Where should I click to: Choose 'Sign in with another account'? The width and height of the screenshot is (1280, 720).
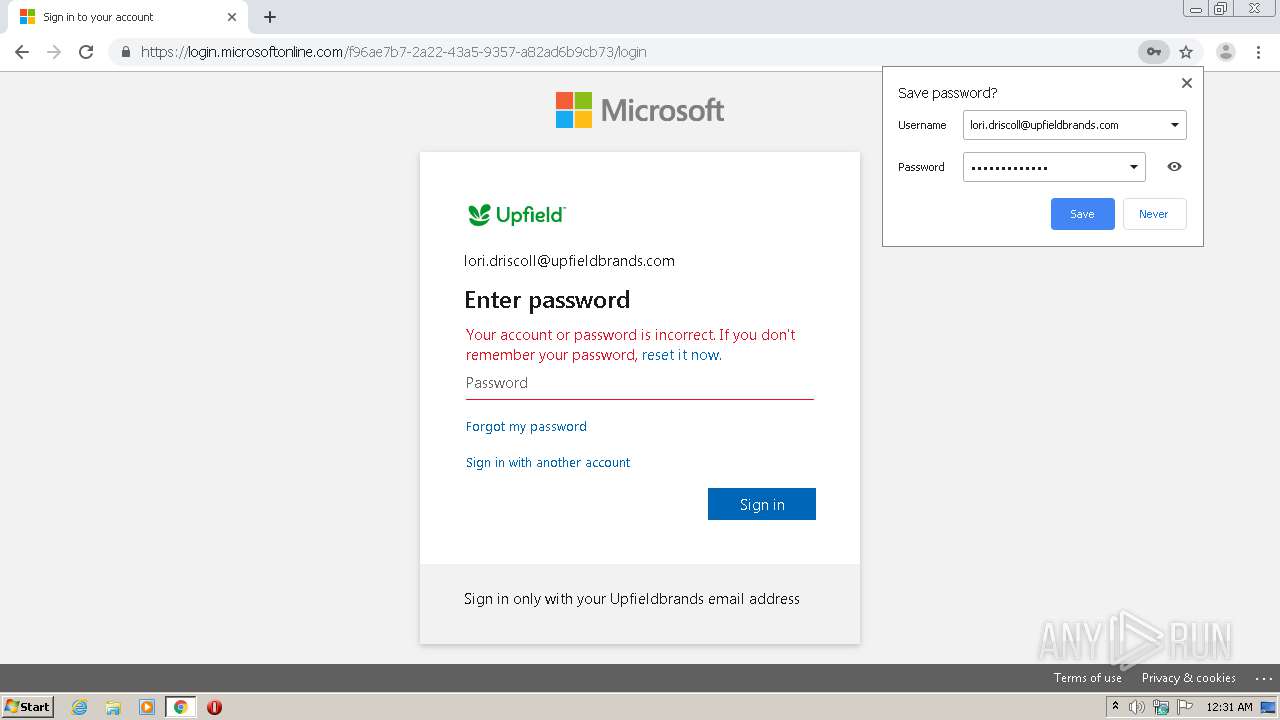pyautogui.click(x=548, y=463)
